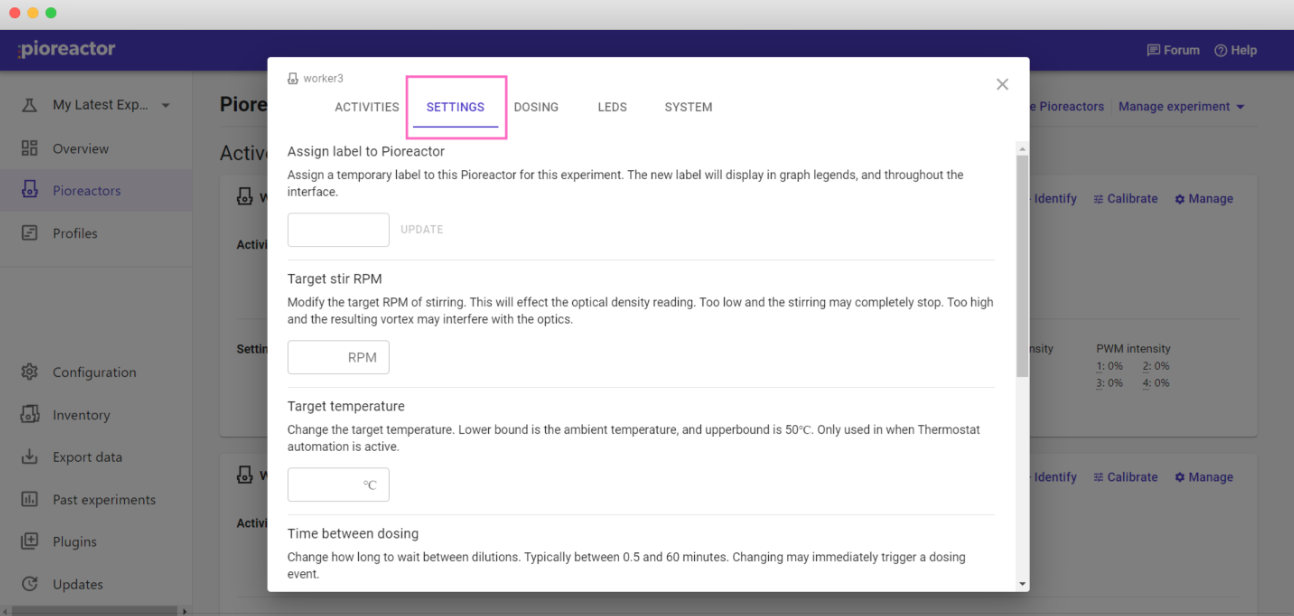Open Past experiments chart icon
The height and width of the screenshot is (616, 1294).
30,500
